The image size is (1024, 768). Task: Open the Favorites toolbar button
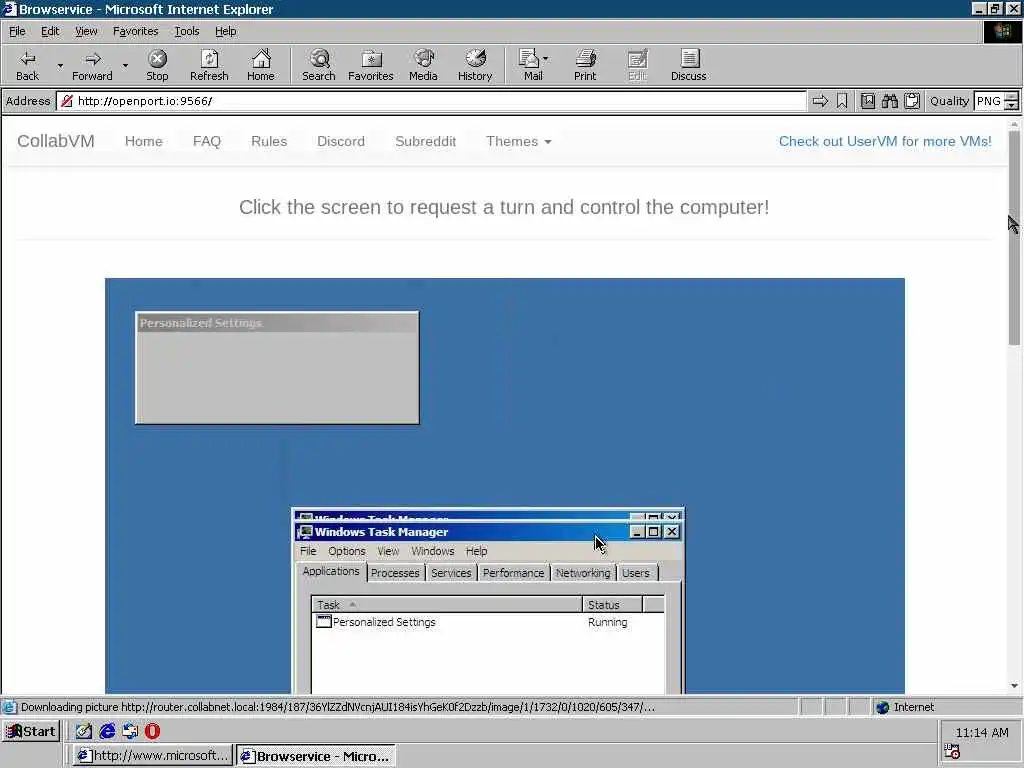click(371, 65)
